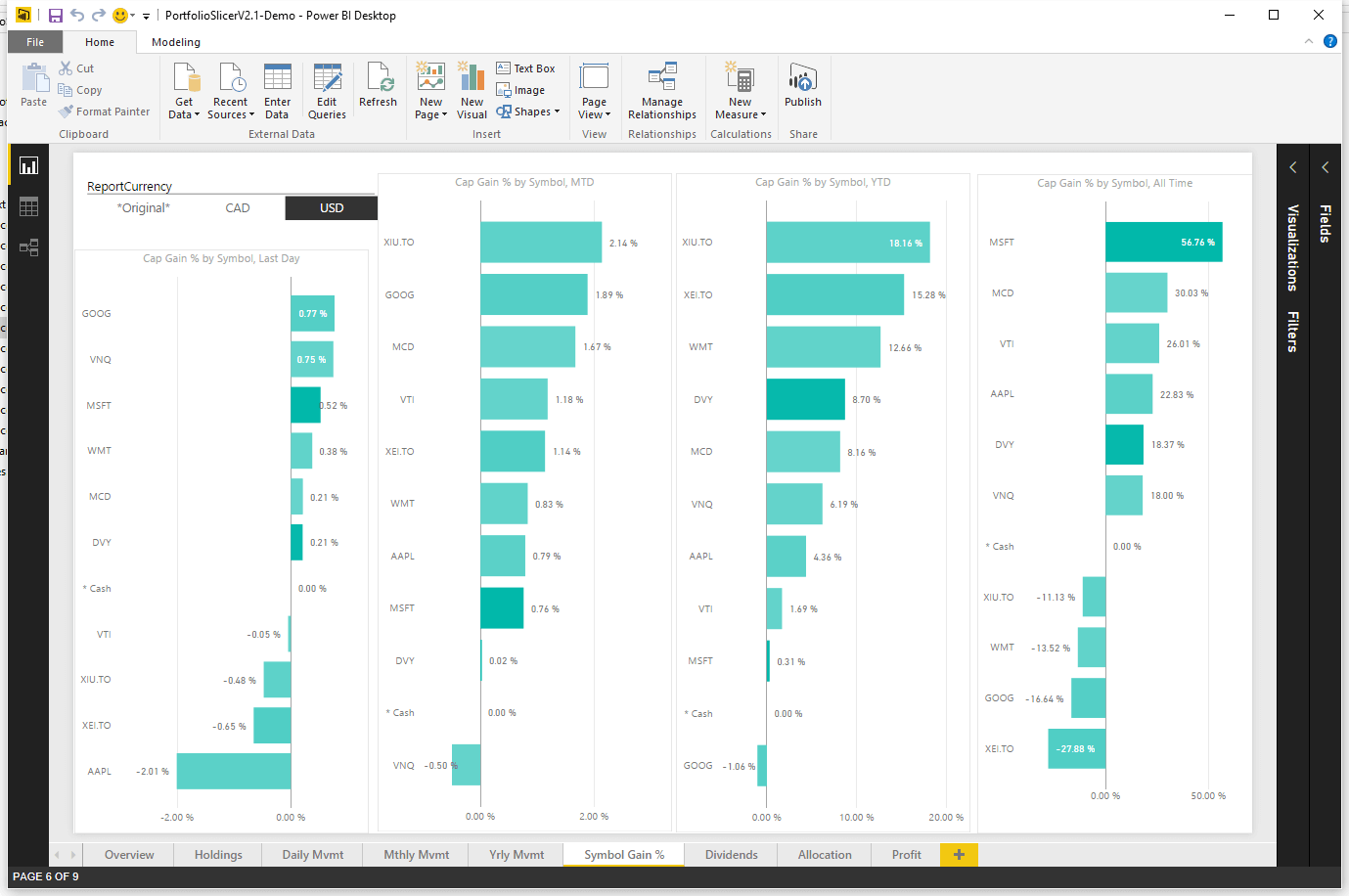The height and width of the screenshot is (896, 1349).
Task: Click the MSFT 56.76 % bar
Action: (x=1163, y=243)
